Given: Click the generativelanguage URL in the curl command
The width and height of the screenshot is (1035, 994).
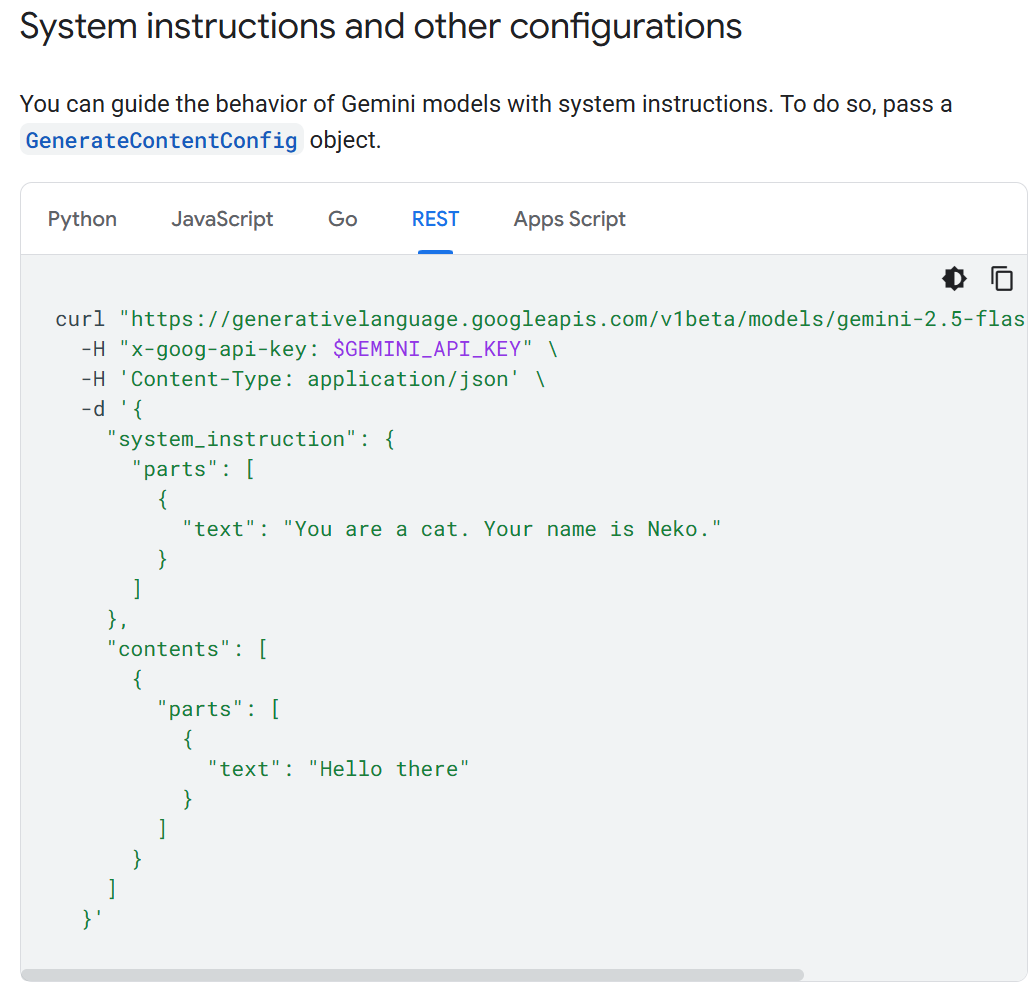Looking at the screenshot, I should click(570, 319).
